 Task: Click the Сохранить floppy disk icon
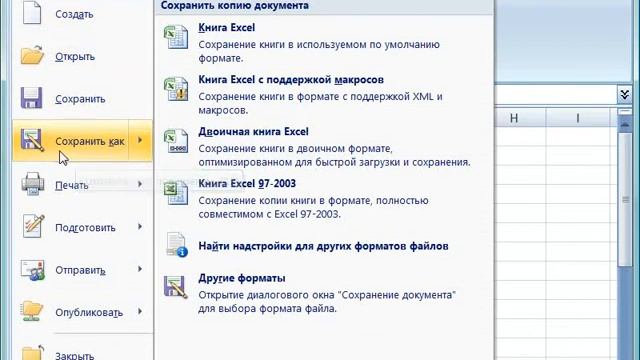(x=32, y=98)
